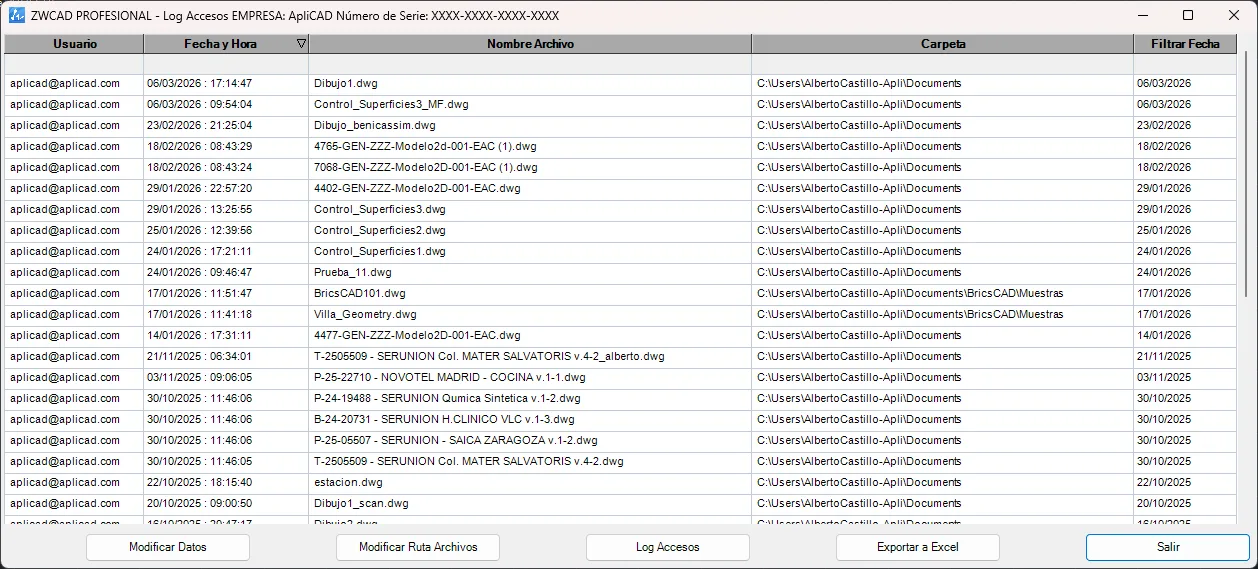Select timestamp 17/01/2026 : 11:41:18
This screenshot has height=569, width=1258.
(x=199, y=314)
